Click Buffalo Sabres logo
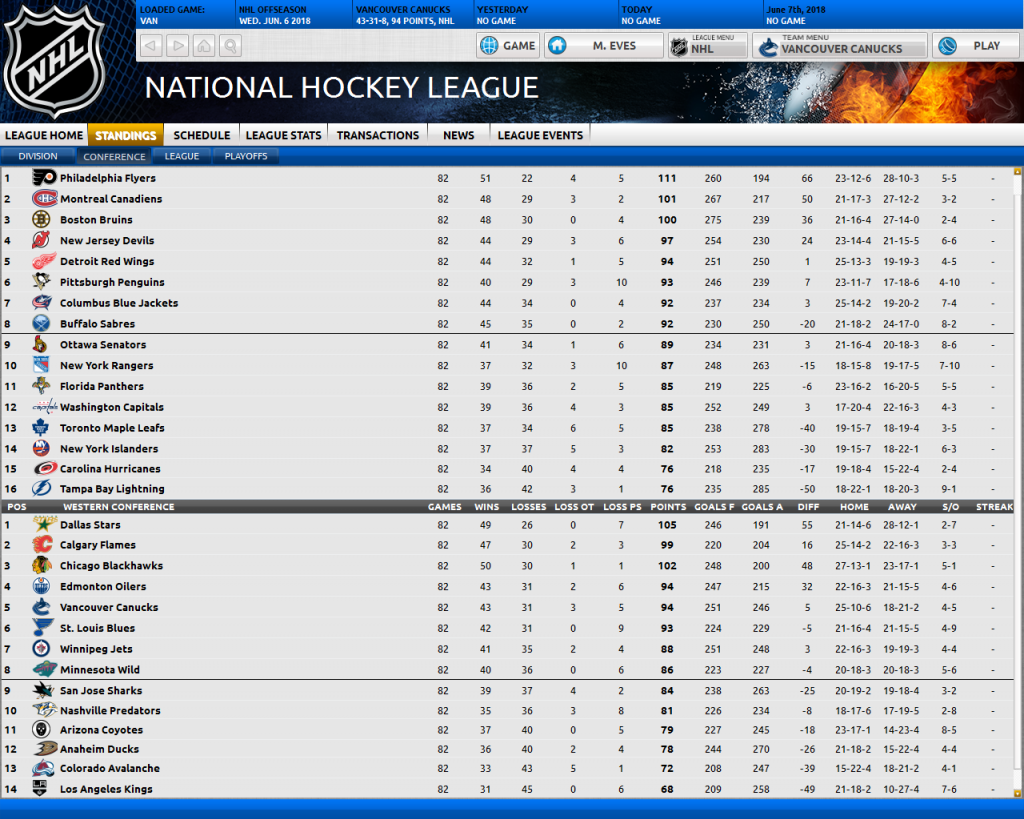1024x819 pixels. (x=41, y=323)
